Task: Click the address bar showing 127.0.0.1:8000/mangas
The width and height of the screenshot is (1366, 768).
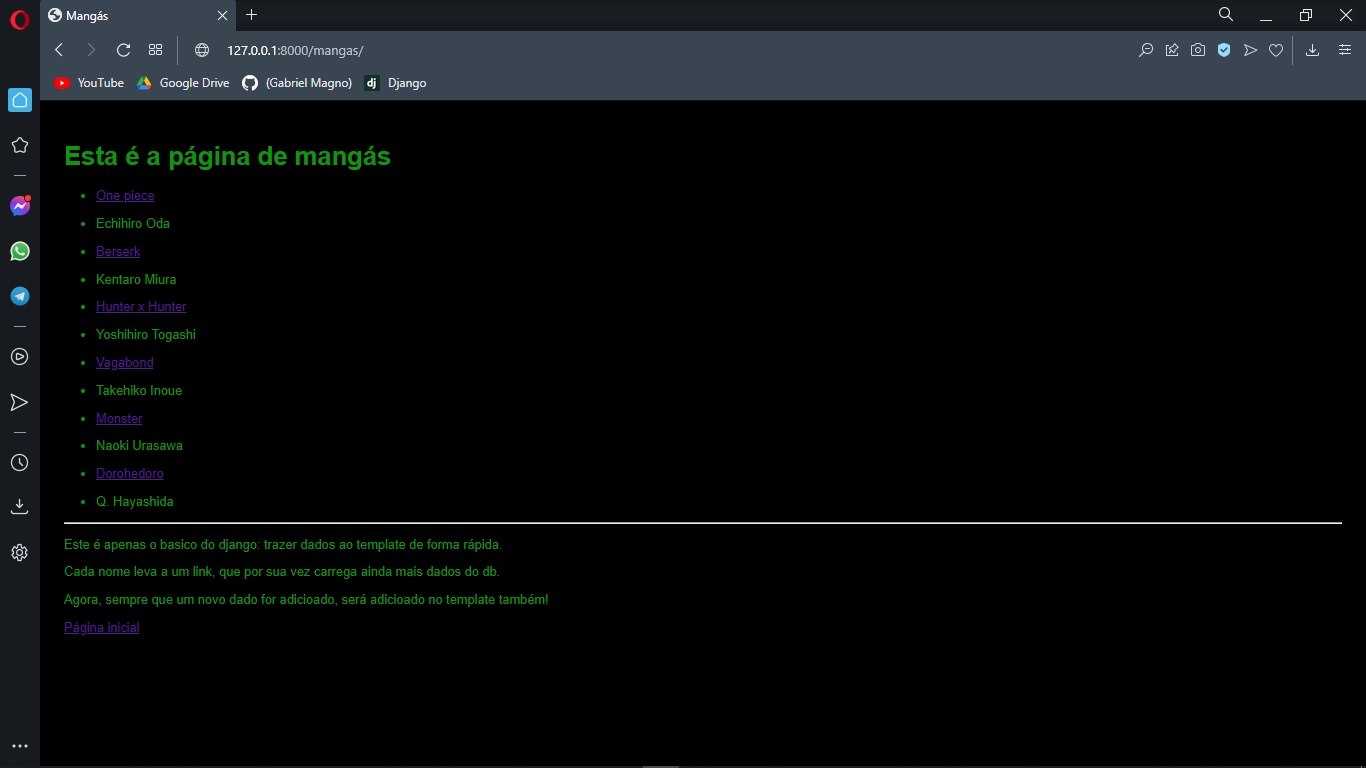Action: (297, 49)
